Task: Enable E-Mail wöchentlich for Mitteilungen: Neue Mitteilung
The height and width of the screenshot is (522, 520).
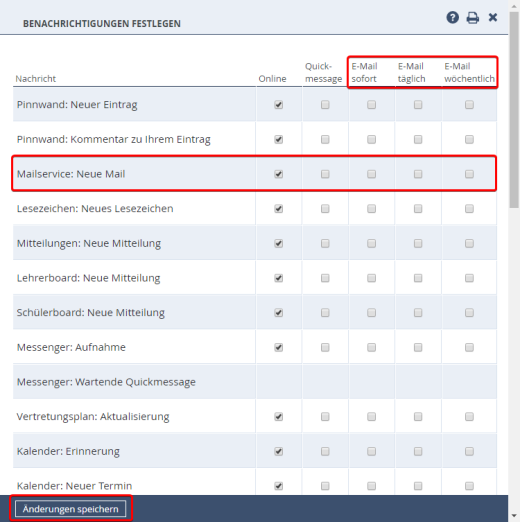Action: (469, 243)
